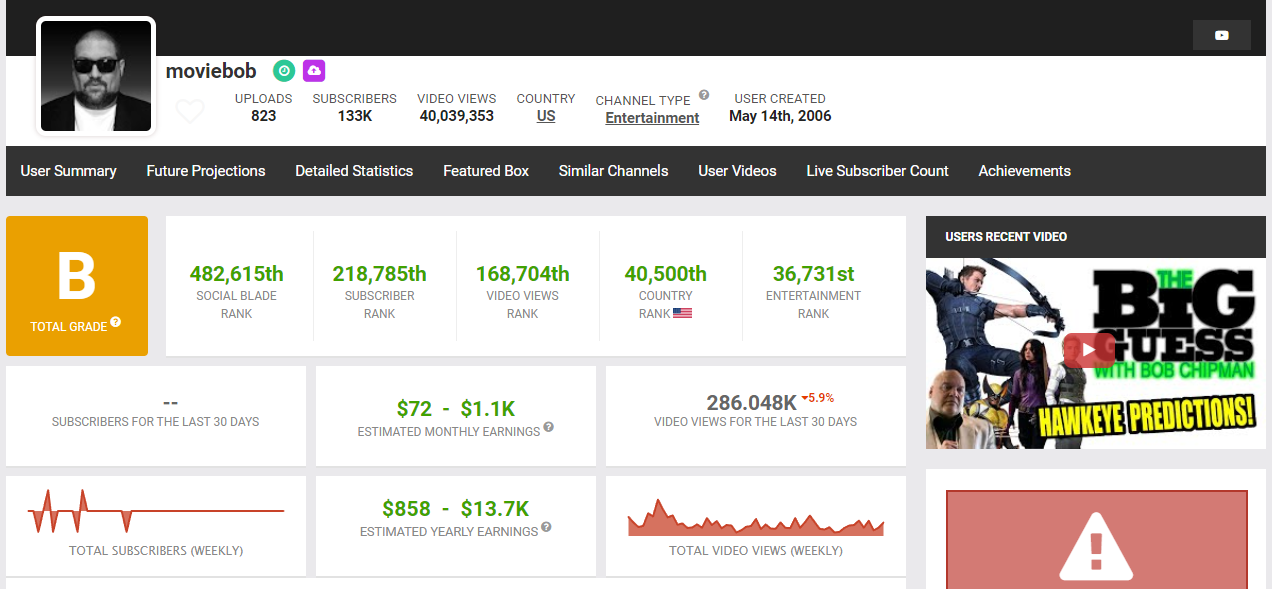Image resolution: width=1272 pixels, height=589 pixels.
Task: Click the 482,615th Social Blade rank
Action: 237,273
